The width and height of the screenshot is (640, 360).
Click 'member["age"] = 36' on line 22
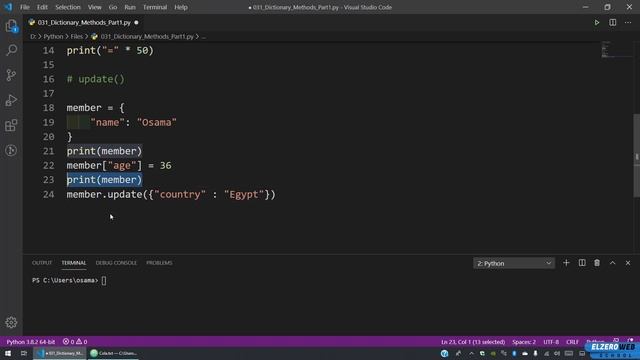(119, 165)
